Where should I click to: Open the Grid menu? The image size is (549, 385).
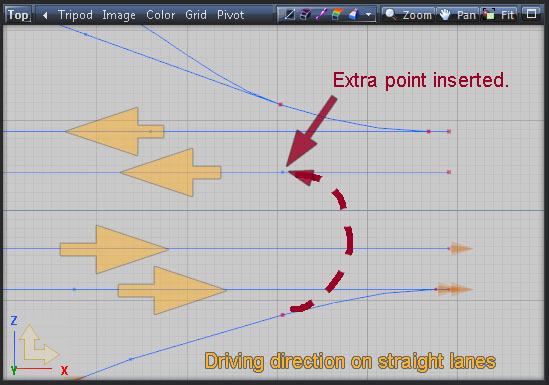(196, 15)
